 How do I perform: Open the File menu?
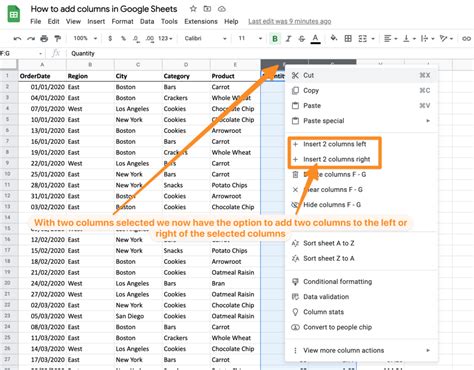pyautogui.click(x=35, y=22)
